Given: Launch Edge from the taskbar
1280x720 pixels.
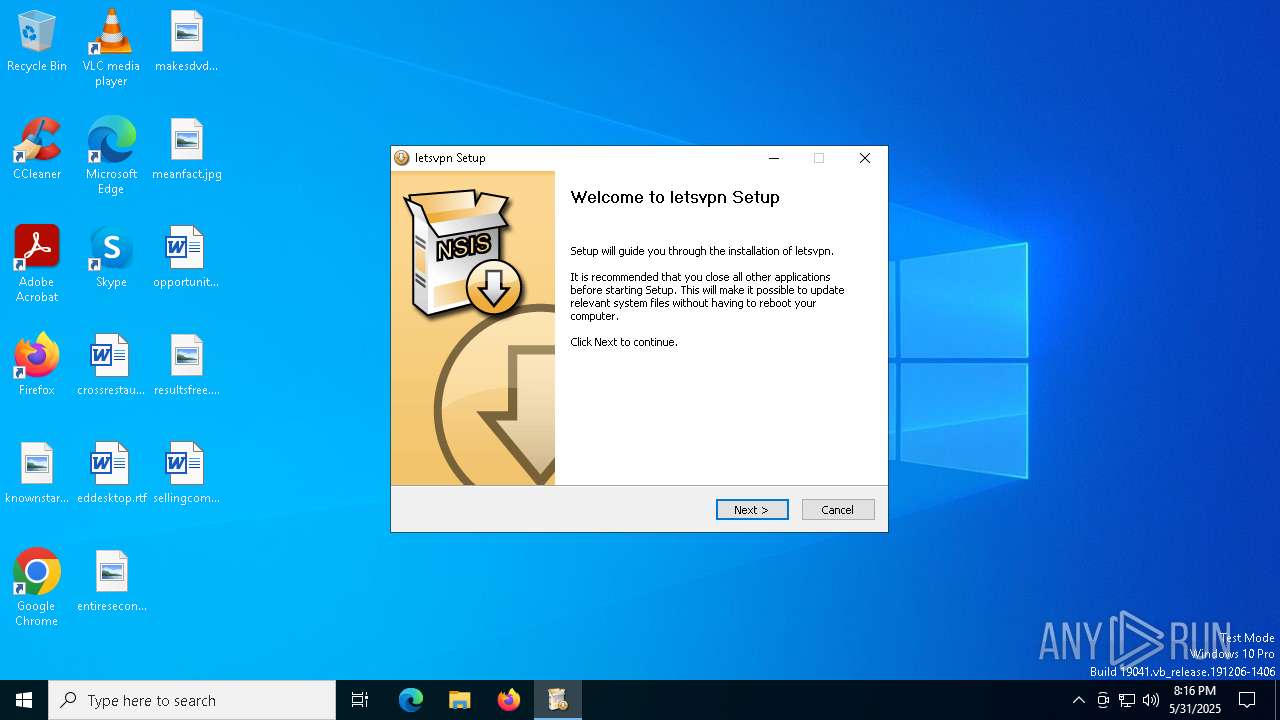Looking at the screenshot, I should (411, 700).
